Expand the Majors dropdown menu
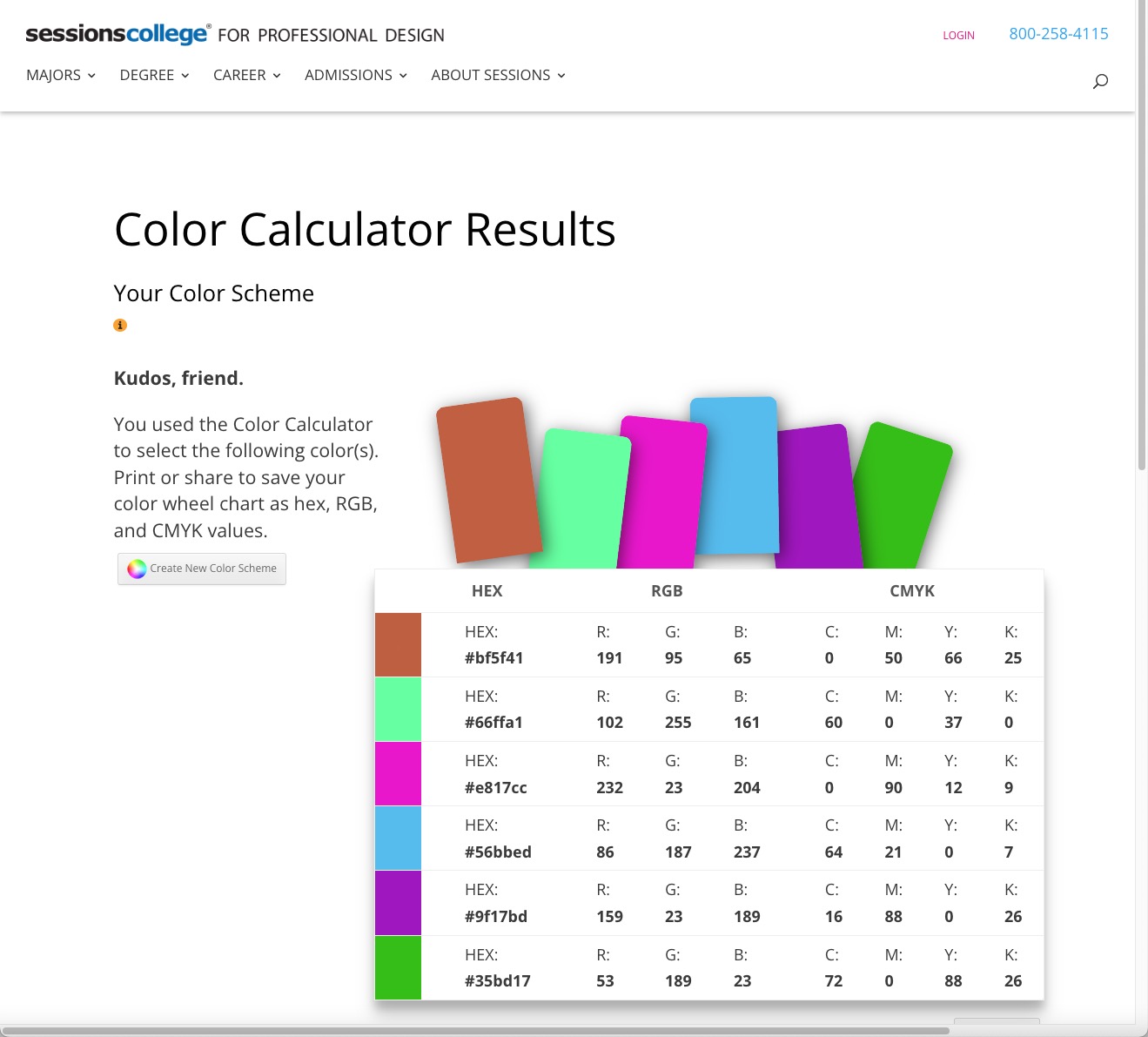Image resolution: width=1148 pixels, height=1037 pixels. [61, 76]
